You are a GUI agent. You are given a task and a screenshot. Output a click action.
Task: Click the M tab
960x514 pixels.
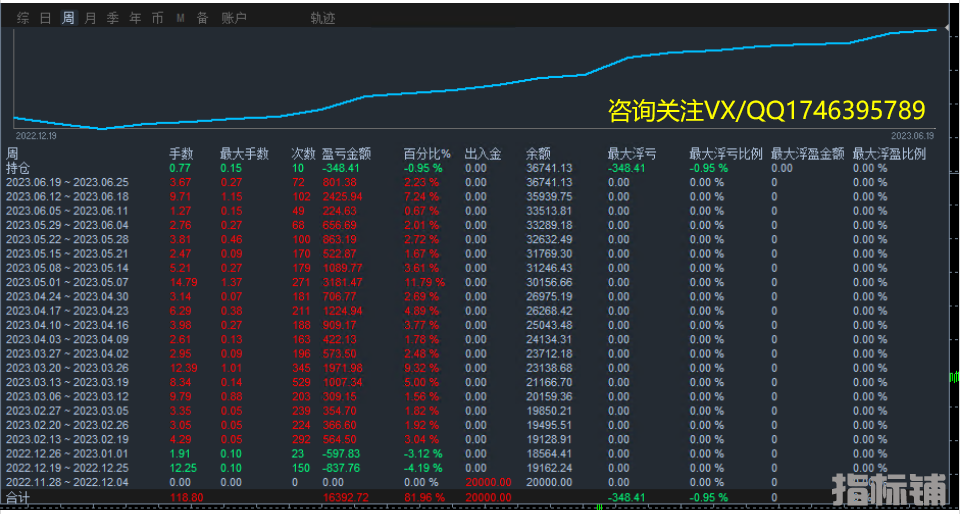(180, 18)
